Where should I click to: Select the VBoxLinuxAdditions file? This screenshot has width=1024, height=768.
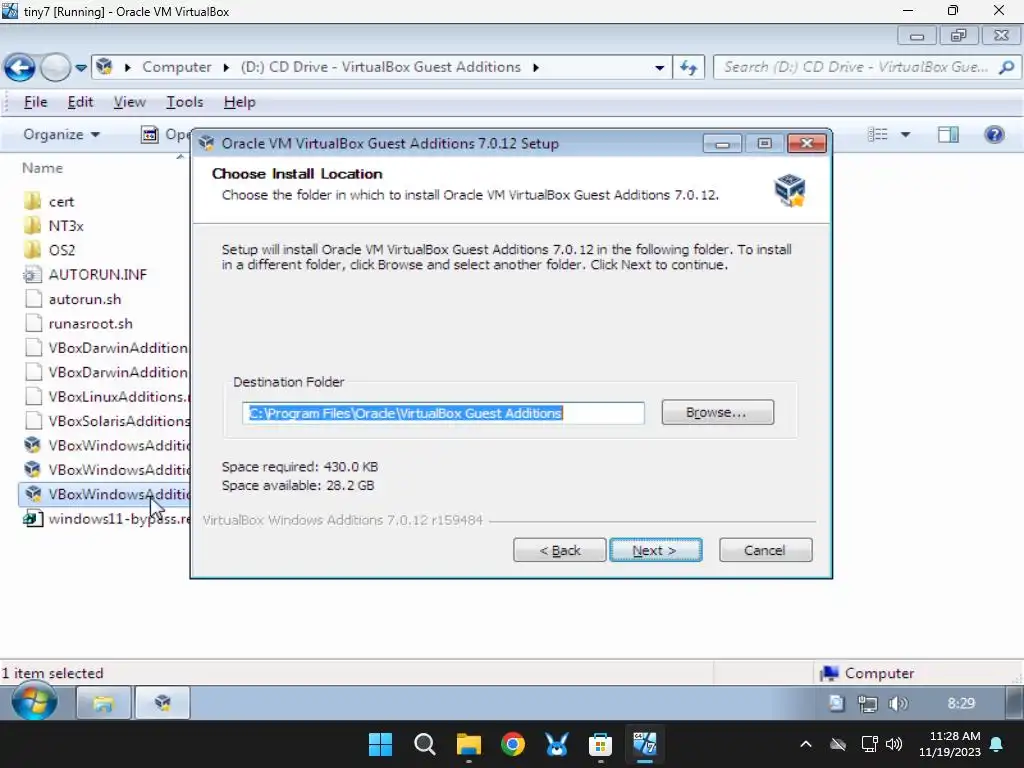pyautogui.click(x=106, y=396)
